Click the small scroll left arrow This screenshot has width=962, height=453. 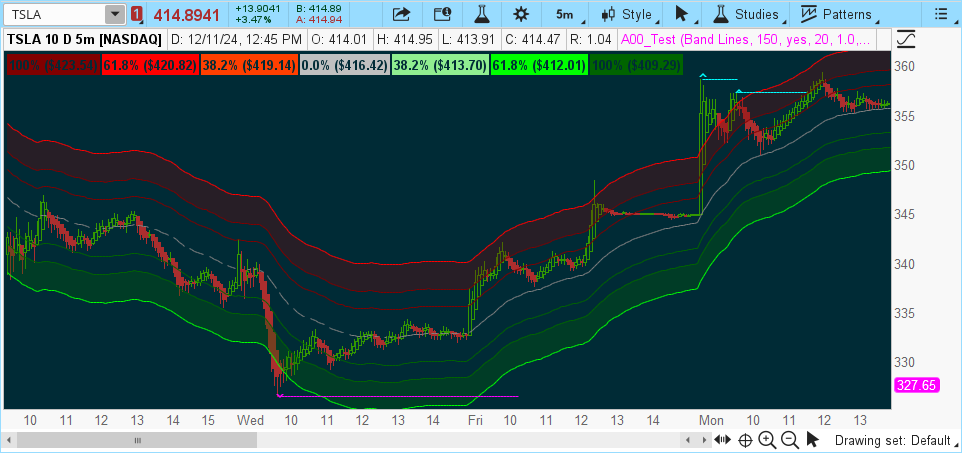(x=688, y=440)
